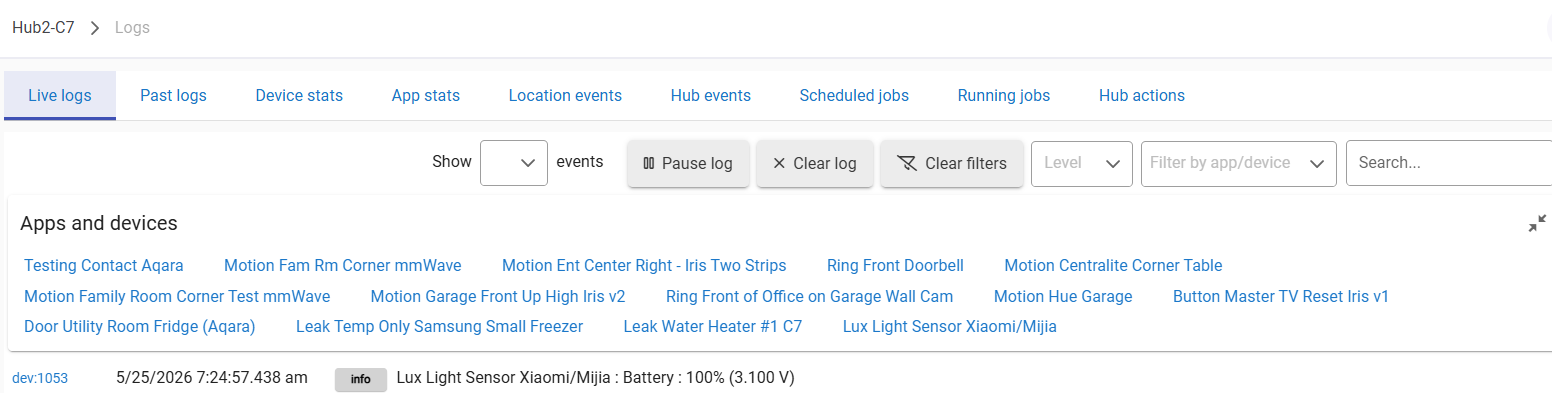
Task: Open the Level filter dropdown
Action: pyautogui.click(x=1082, y=163)
